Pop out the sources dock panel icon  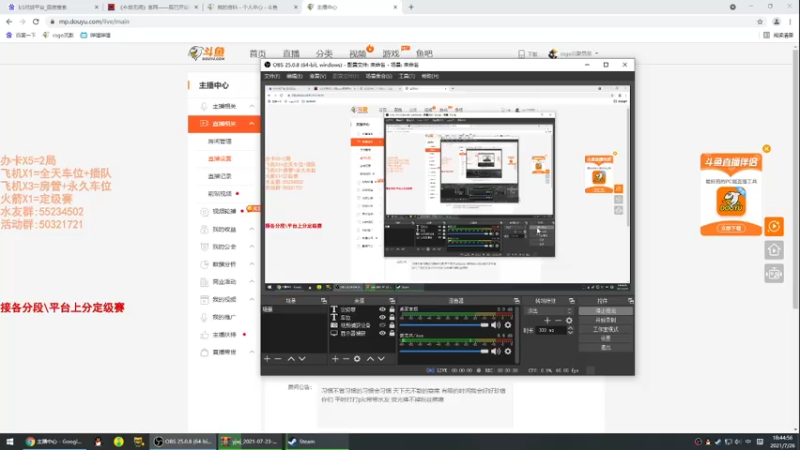click(x=392, y=301)
